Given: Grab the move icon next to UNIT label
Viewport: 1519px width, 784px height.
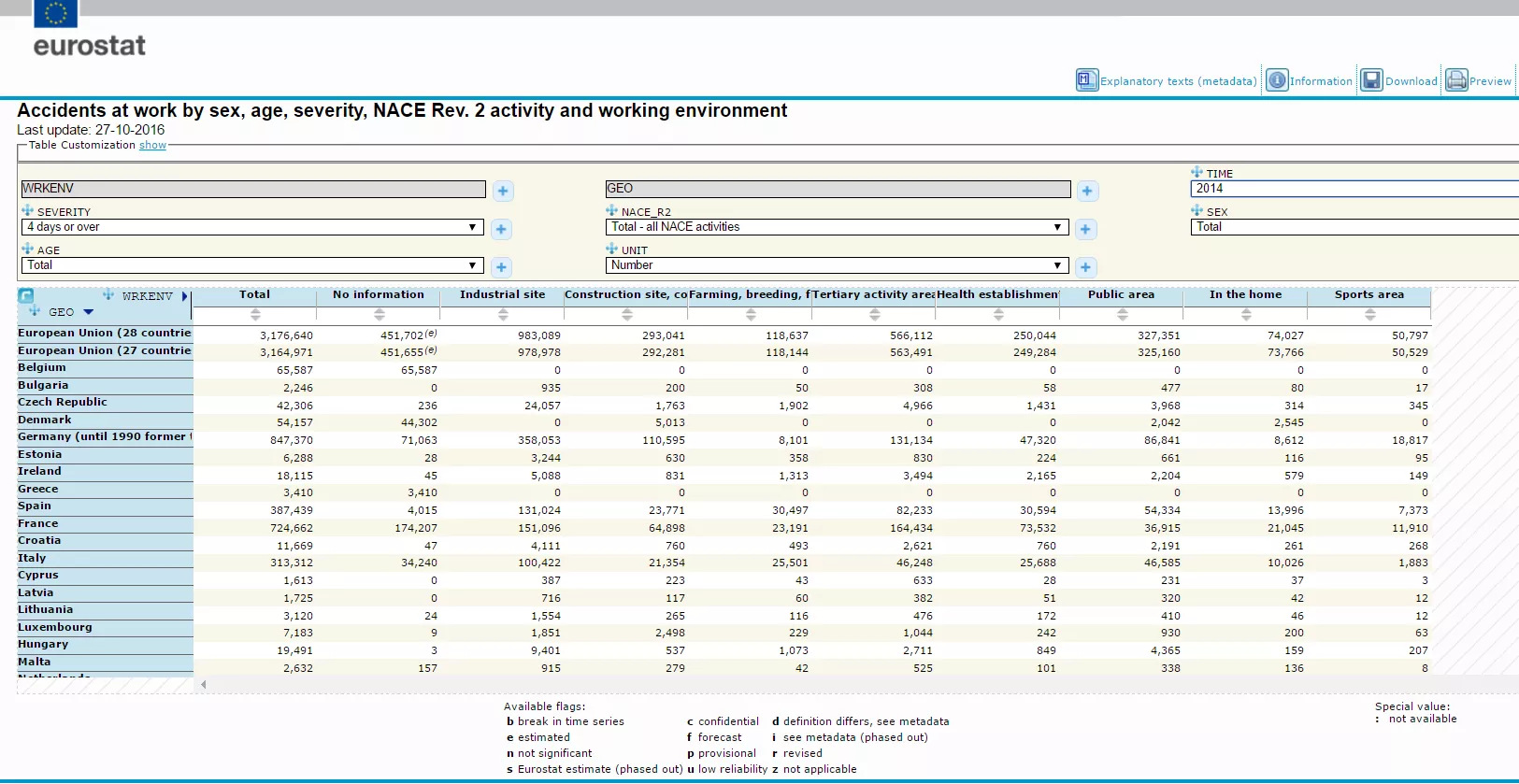Looking at the screenshot, I should pyautogui.click(x=611, y=249).
